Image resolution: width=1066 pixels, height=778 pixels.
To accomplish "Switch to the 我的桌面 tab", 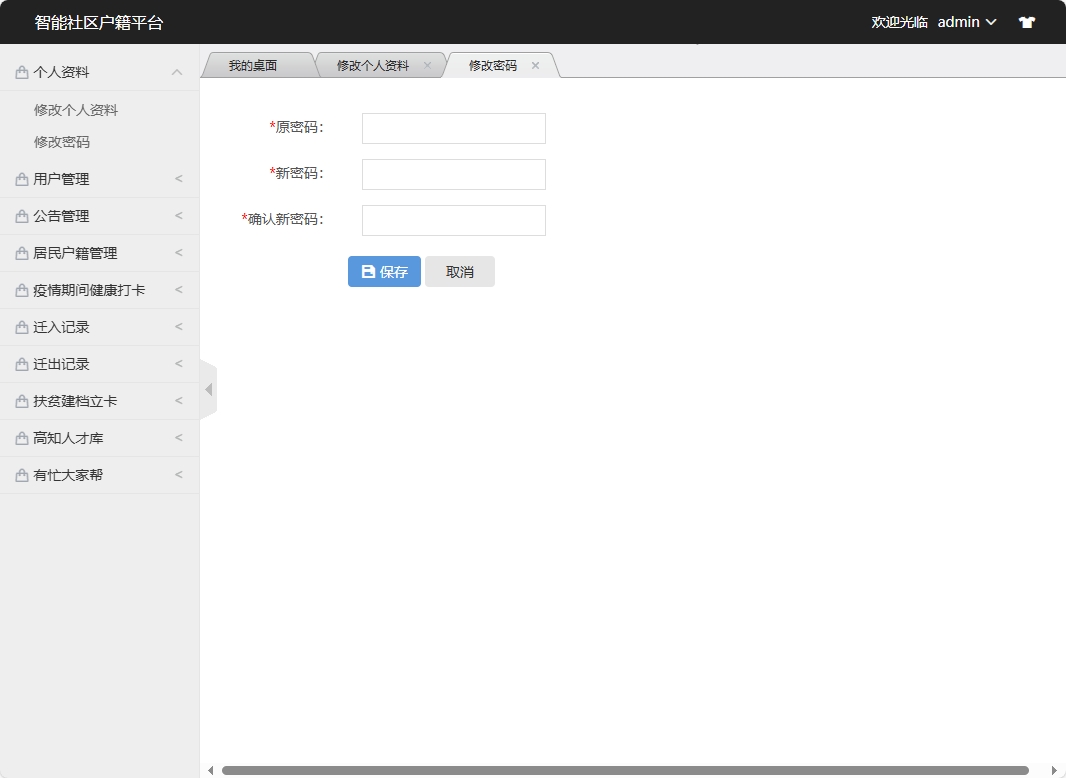I will coord(253,65).
